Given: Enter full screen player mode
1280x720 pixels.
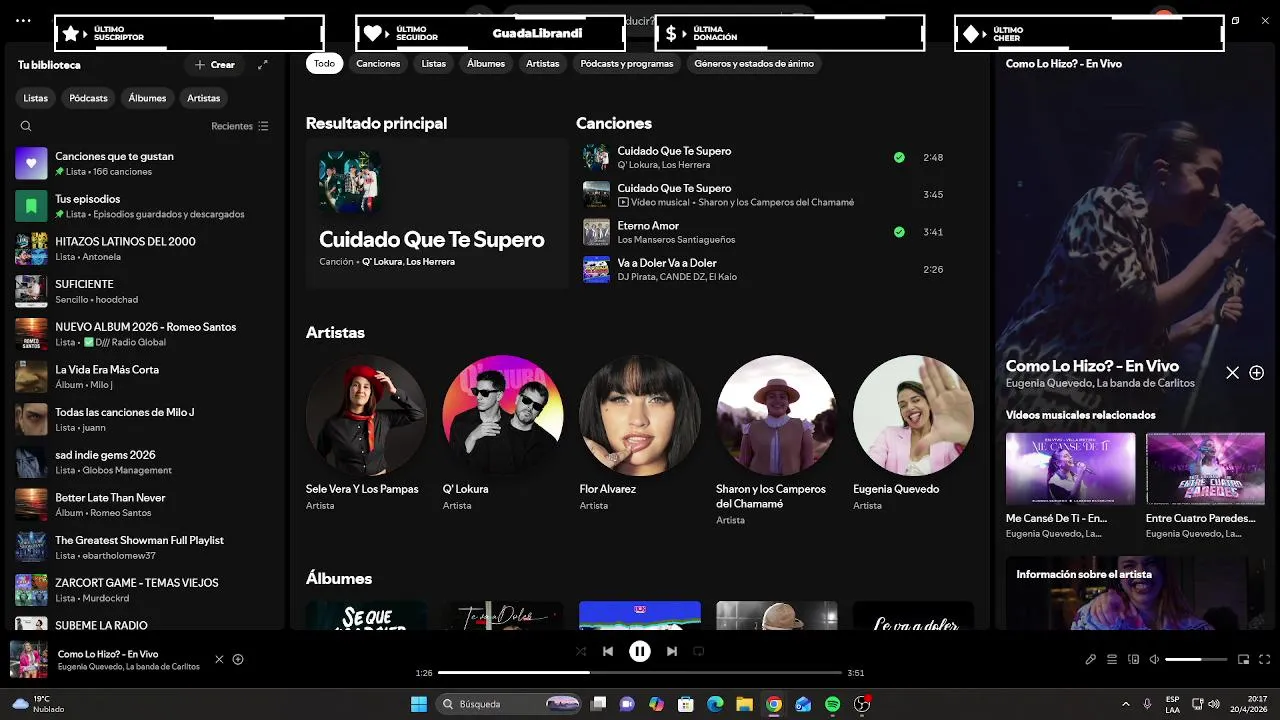Looking at the screenshot, I should point(1265,659).
